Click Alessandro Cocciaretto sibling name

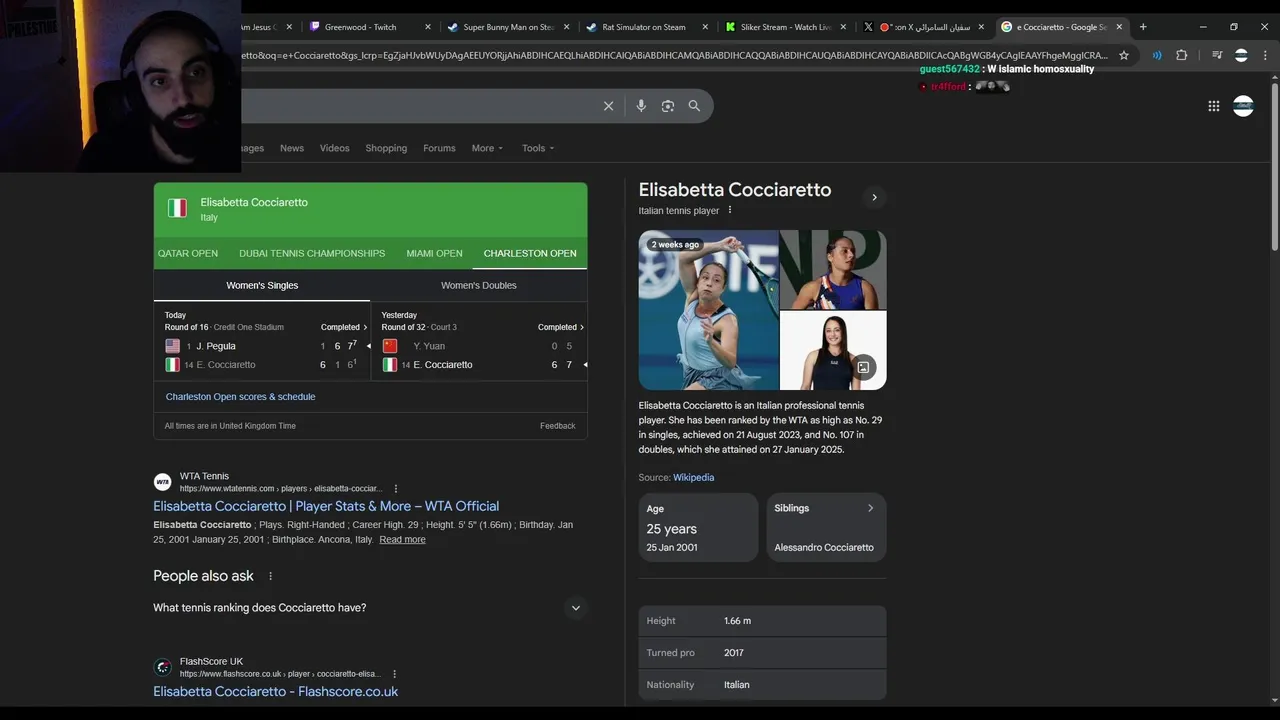(x=824, y=548)
